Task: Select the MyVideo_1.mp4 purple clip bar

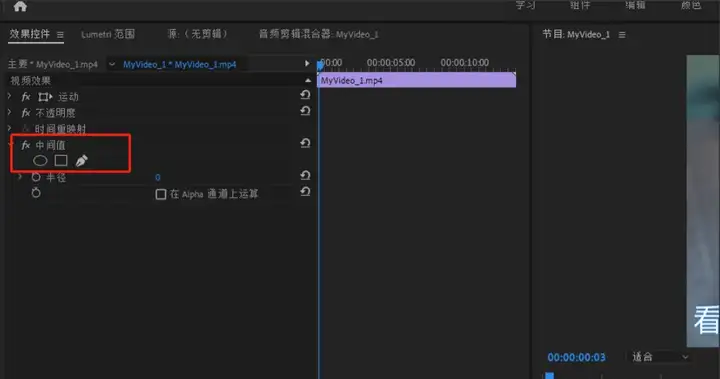Action: [x=416, y=80]
